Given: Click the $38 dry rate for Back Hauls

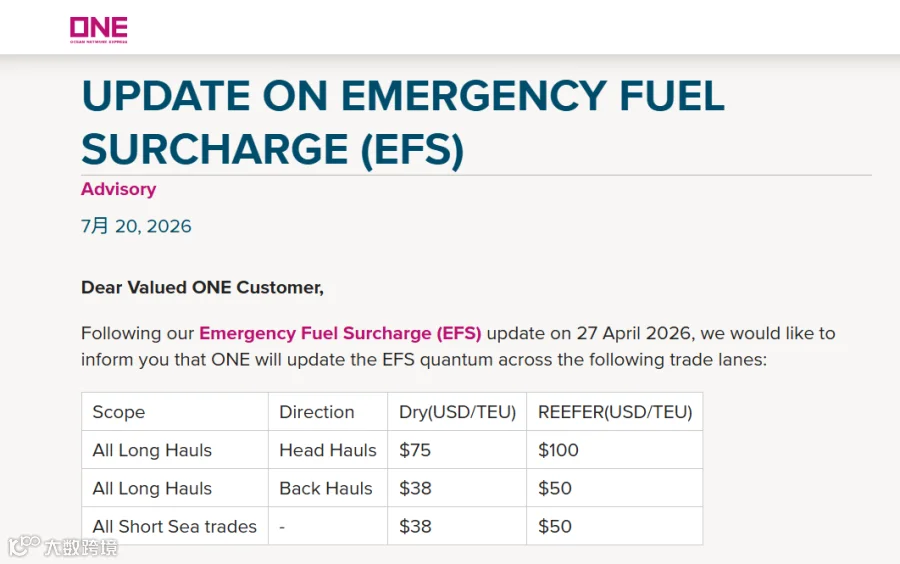Looking at the screenshot, I should coord(457,488).
